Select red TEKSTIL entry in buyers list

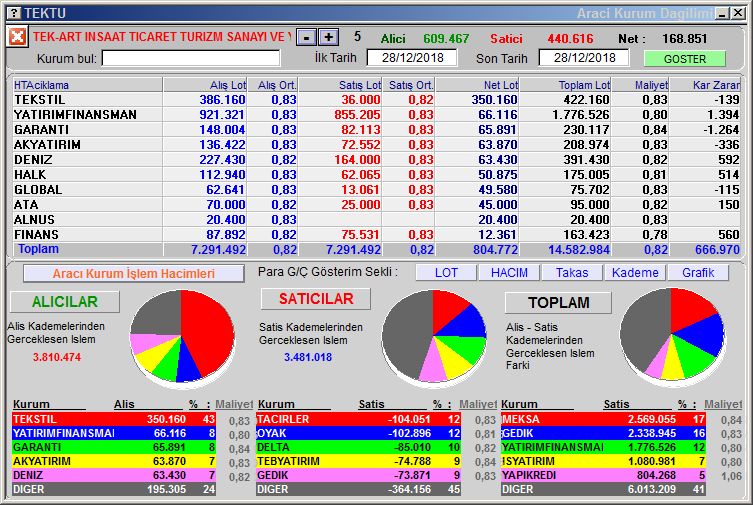[114, 419]
